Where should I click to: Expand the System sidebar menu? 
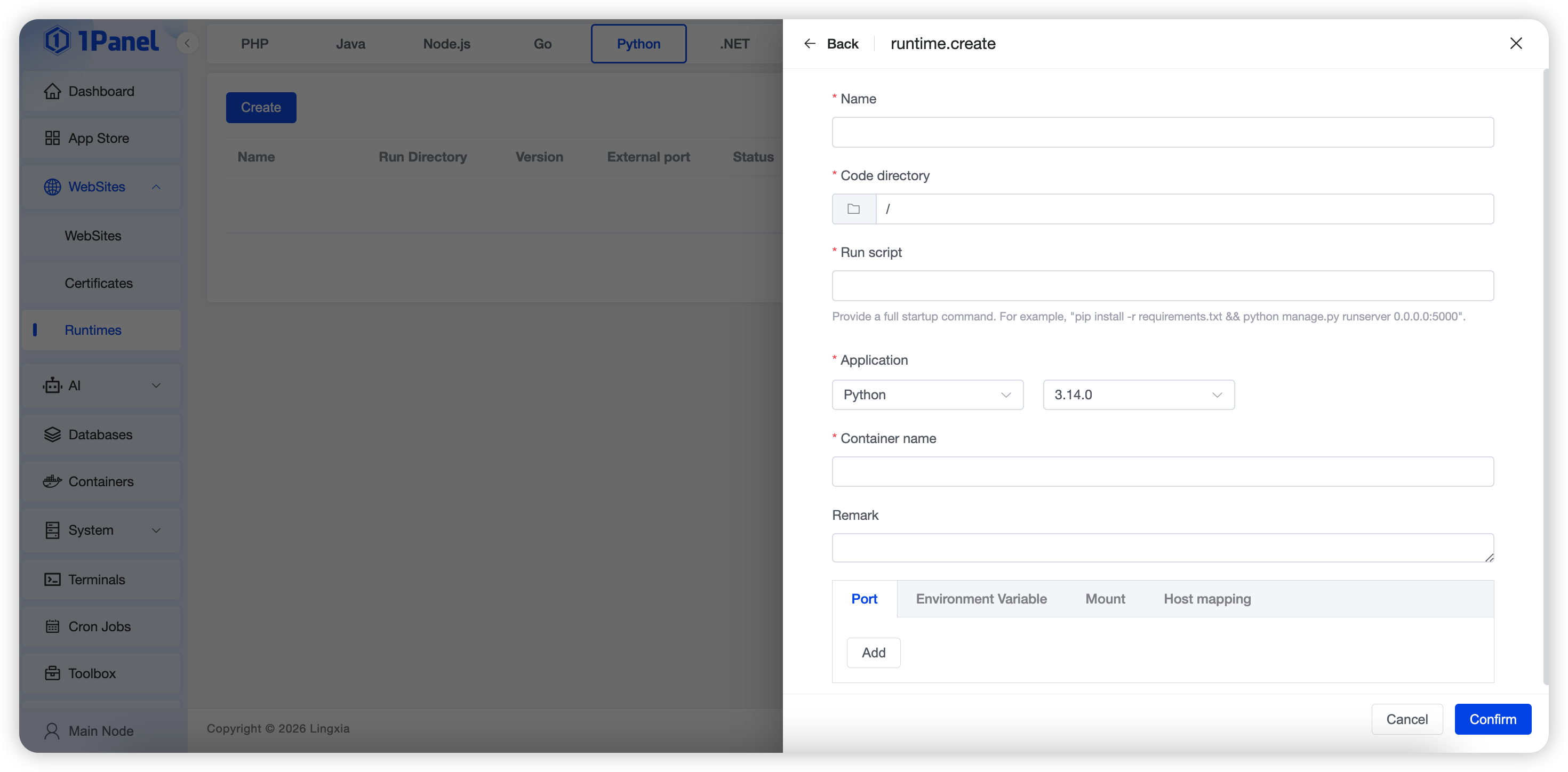(156, 530)
